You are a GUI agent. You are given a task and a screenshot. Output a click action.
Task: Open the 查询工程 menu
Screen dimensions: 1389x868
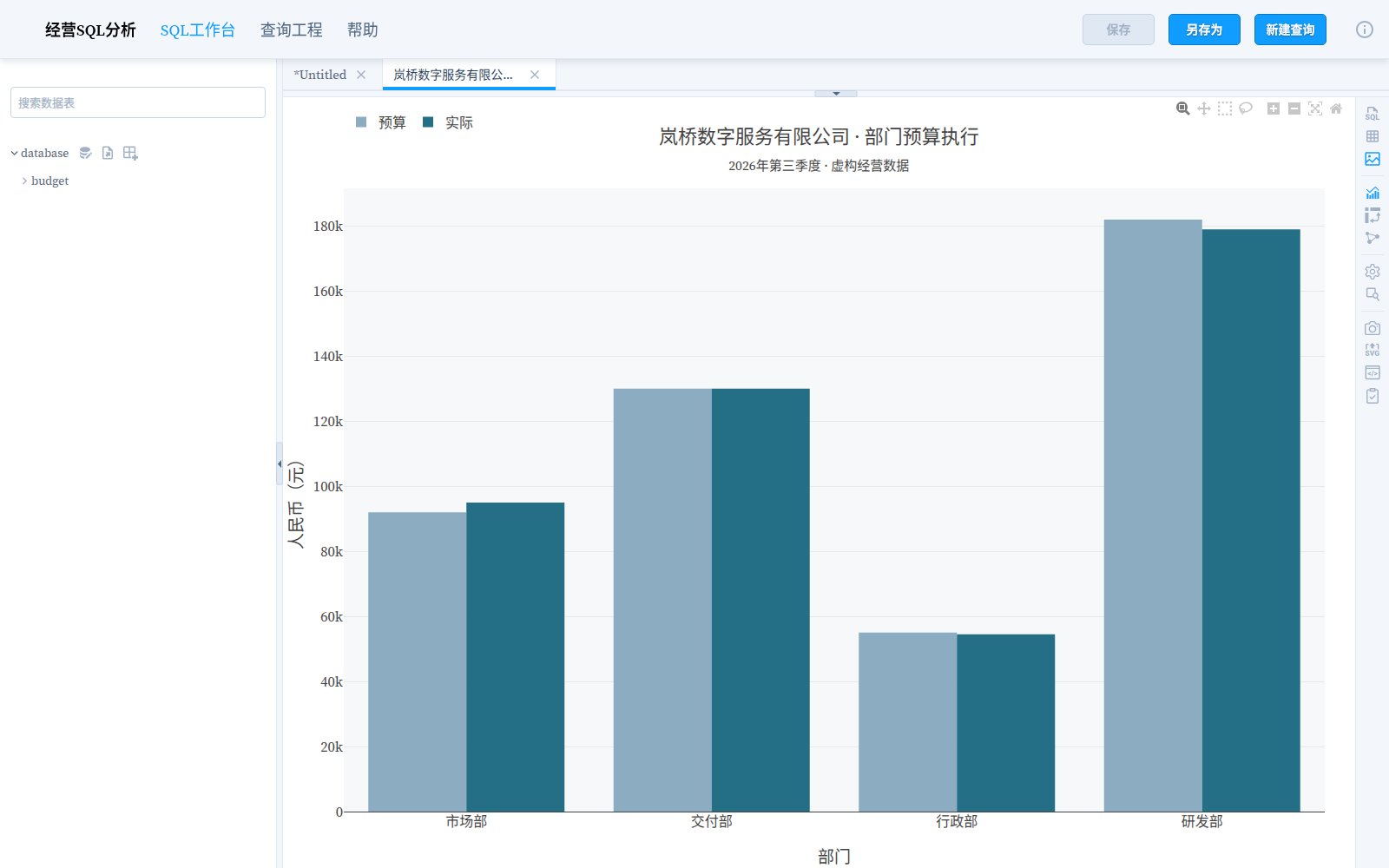pos(292,30)
